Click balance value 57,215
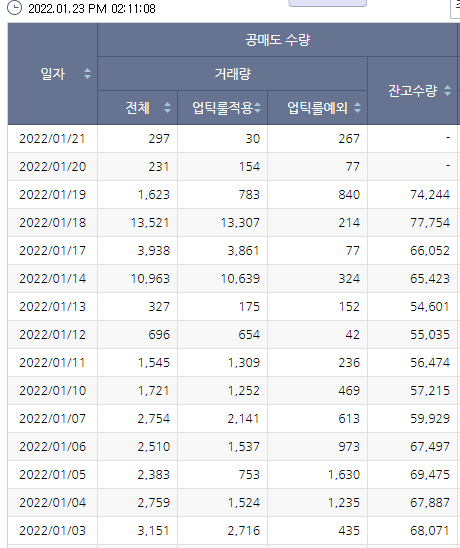460x548 pixels. point(430,390)
